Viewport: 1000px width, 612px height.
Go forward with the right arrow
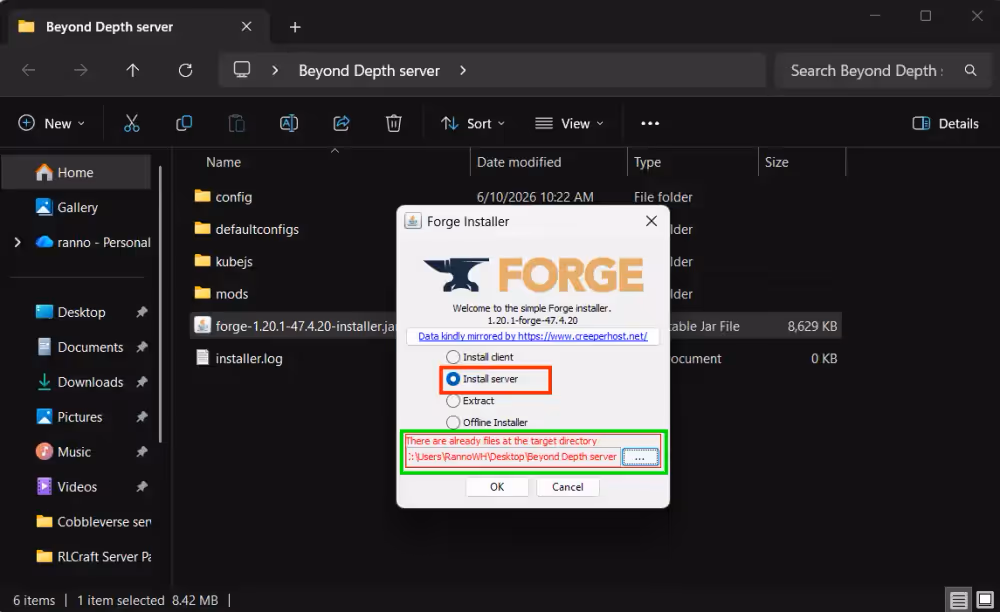[80, 70]
